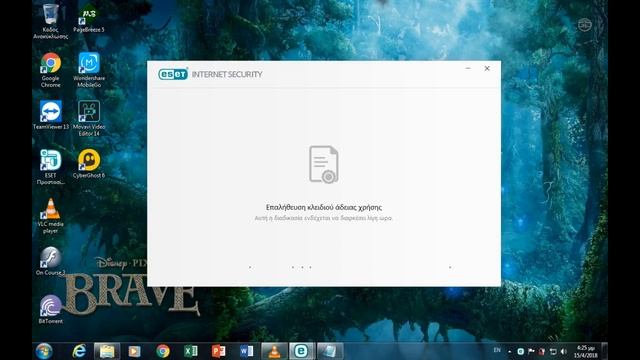This screenshot has height=360, width=640.
Task: Select the Movavi Video Editor 14 shortcut
Action: click(x=89, y=118)
